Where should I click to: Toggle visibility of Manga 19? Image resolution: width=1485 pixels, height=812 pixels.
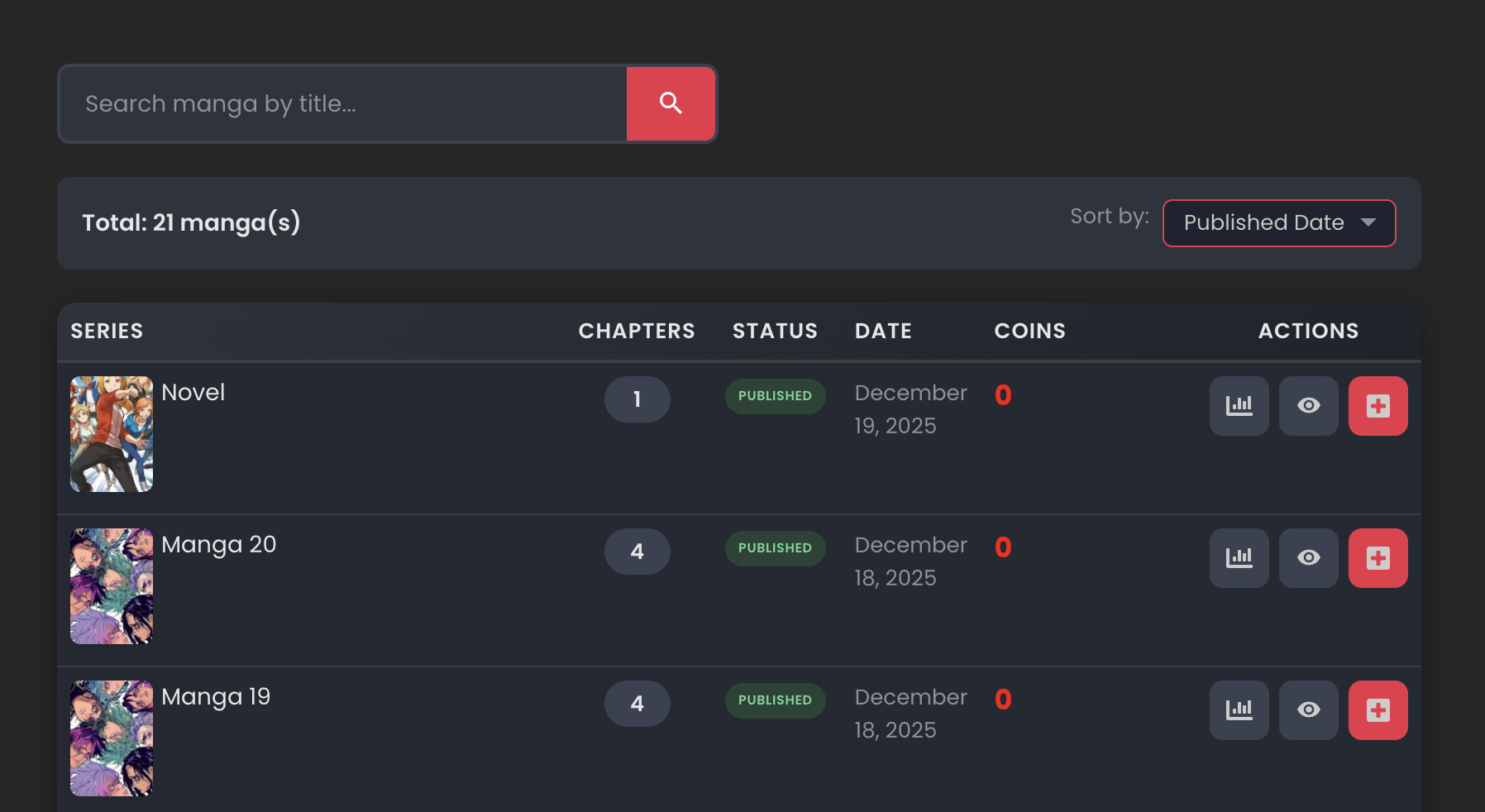(x=1308, y=709)
